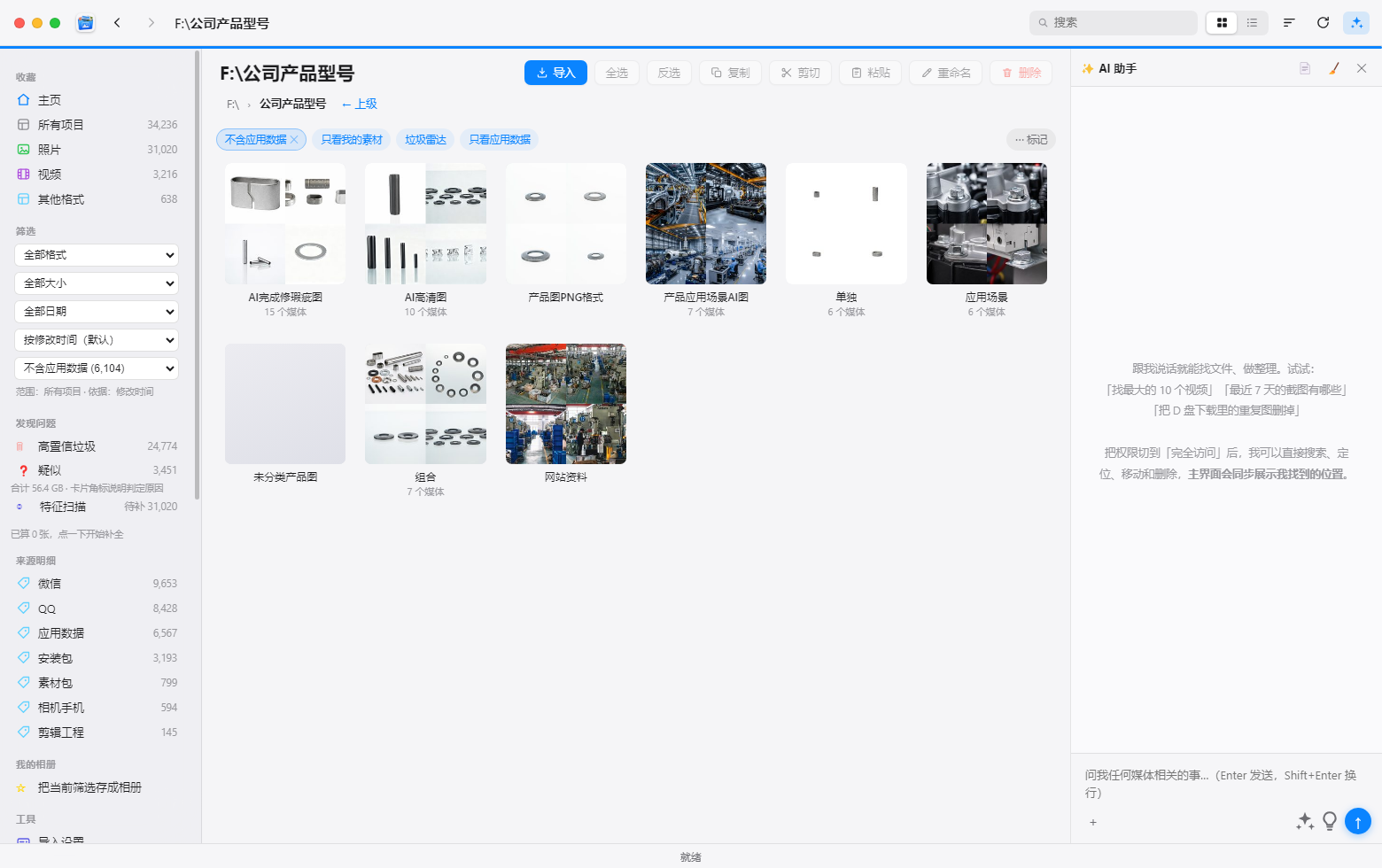
Task: Filter by QQ source tag
Action: [97, 608]
